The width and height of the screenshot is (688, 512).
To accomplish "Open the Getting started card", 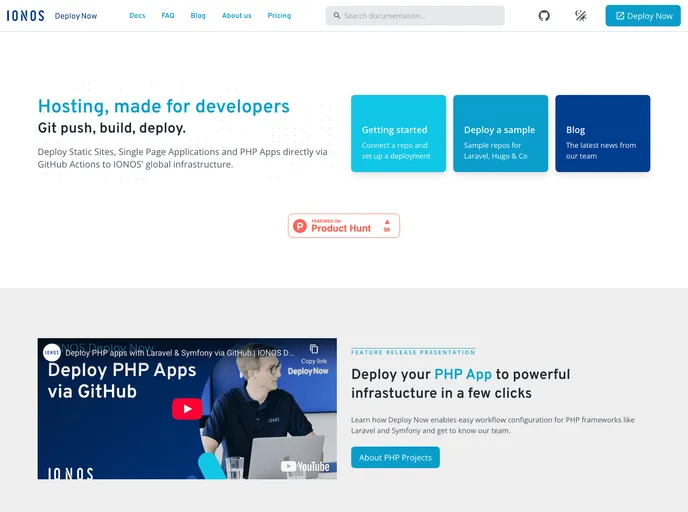I will pos(398,134).
